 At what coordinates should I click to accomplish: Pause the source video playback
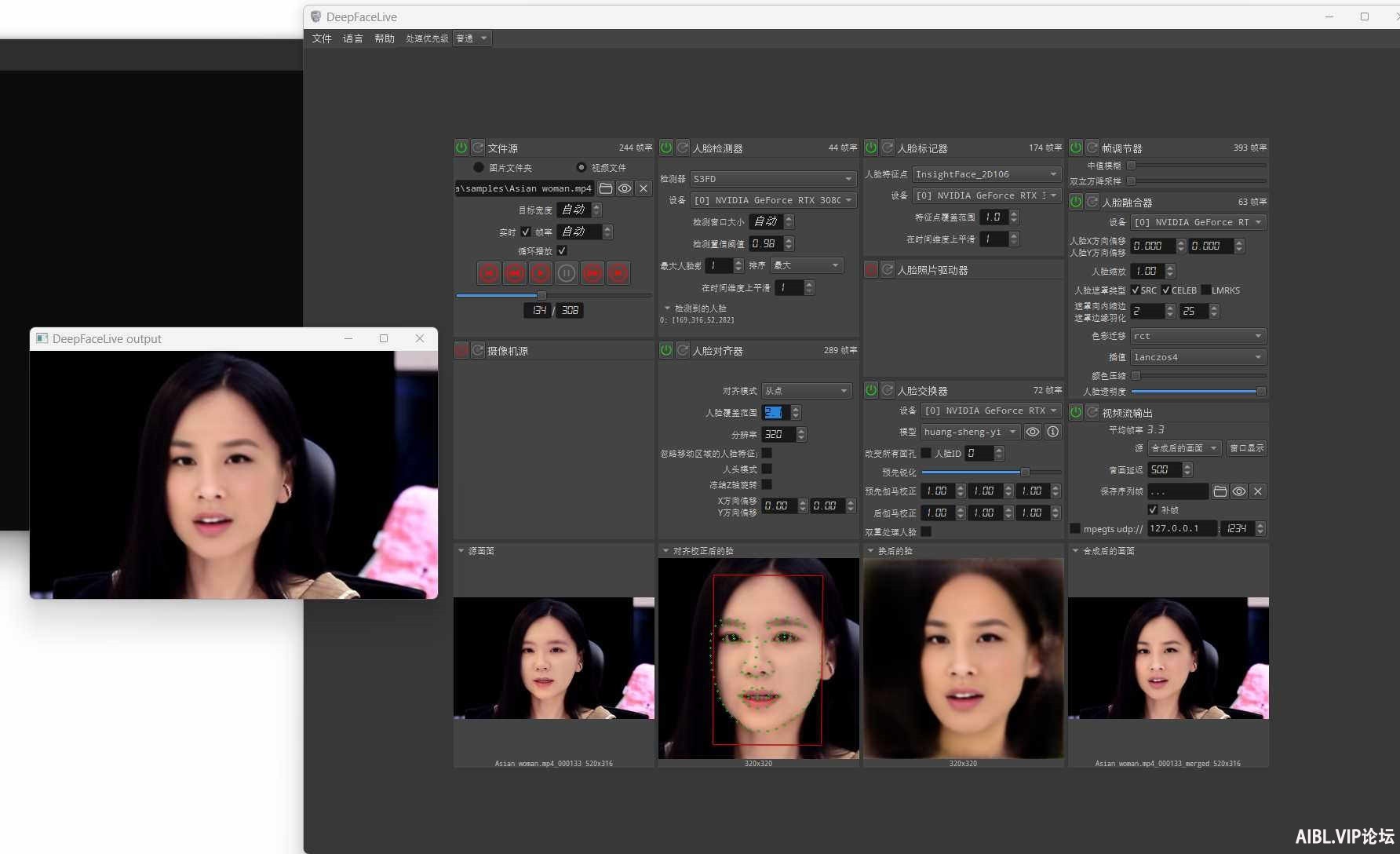tap(567, 273)
